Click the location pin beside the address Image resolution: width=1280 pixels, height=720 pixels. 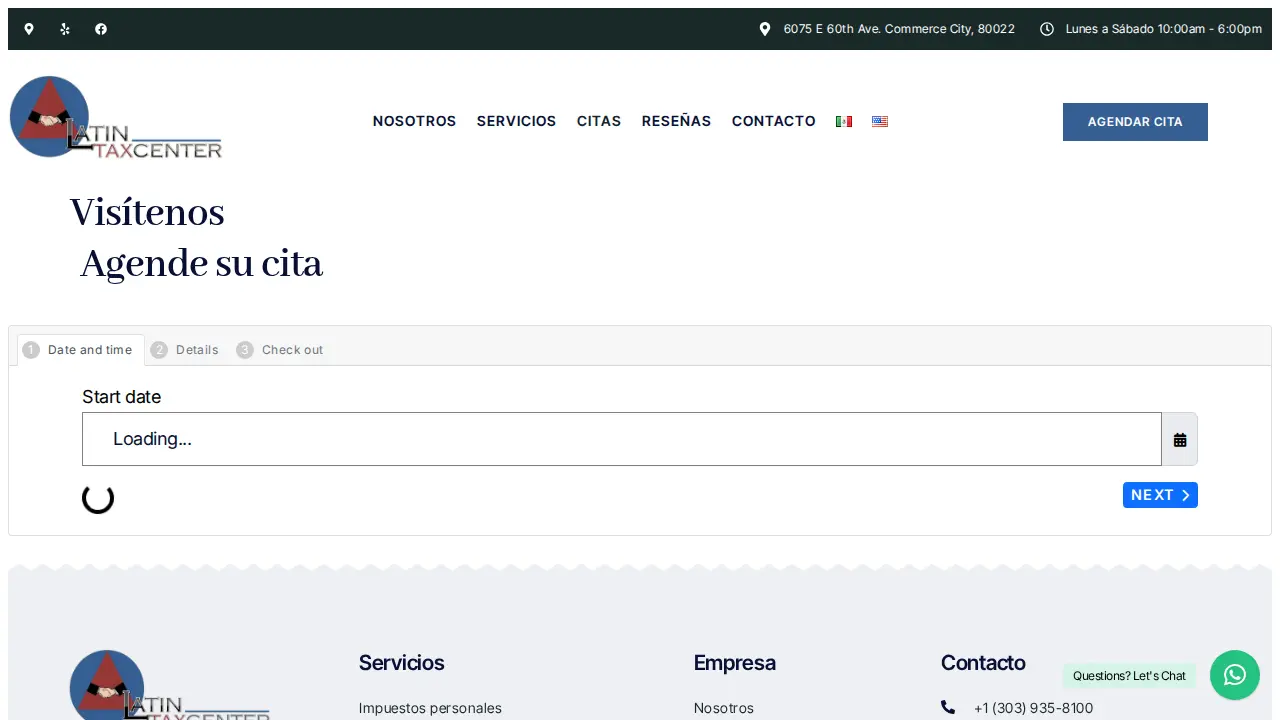point(765,29)
